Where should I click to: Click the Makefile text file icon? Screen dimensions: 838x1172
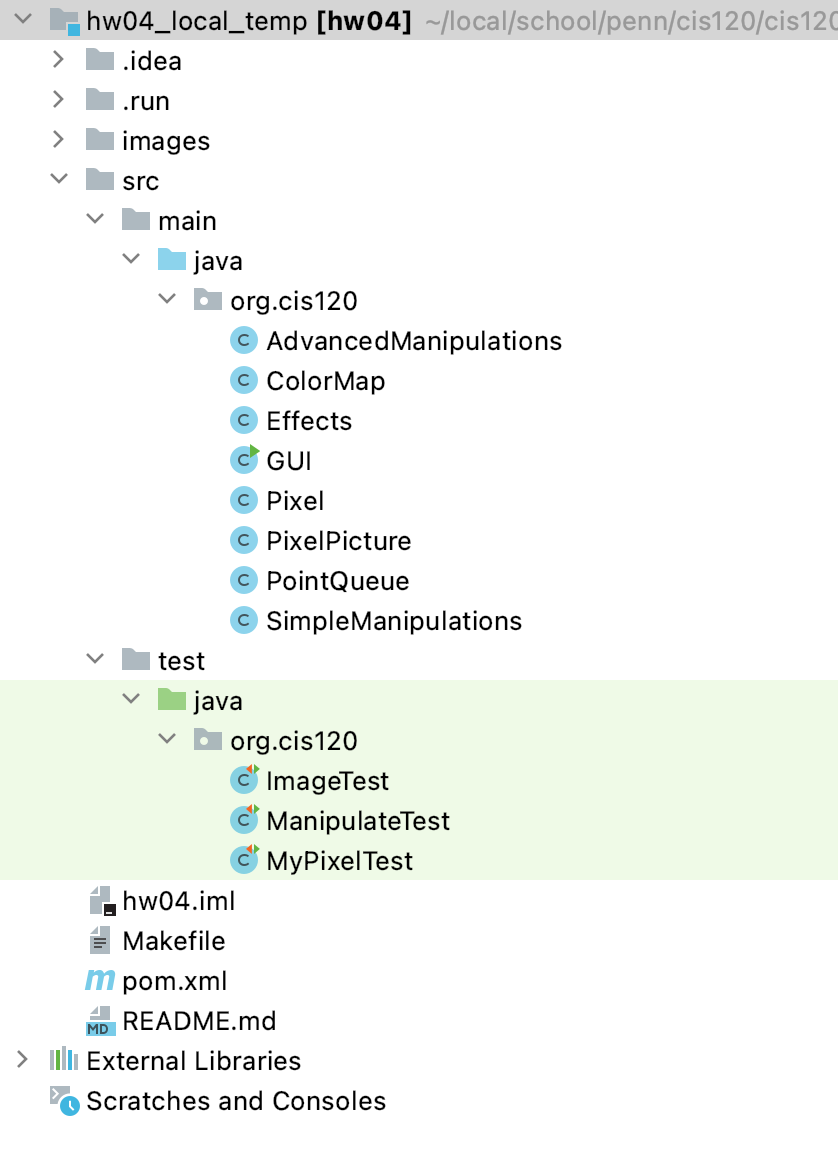tap(101, 941)
